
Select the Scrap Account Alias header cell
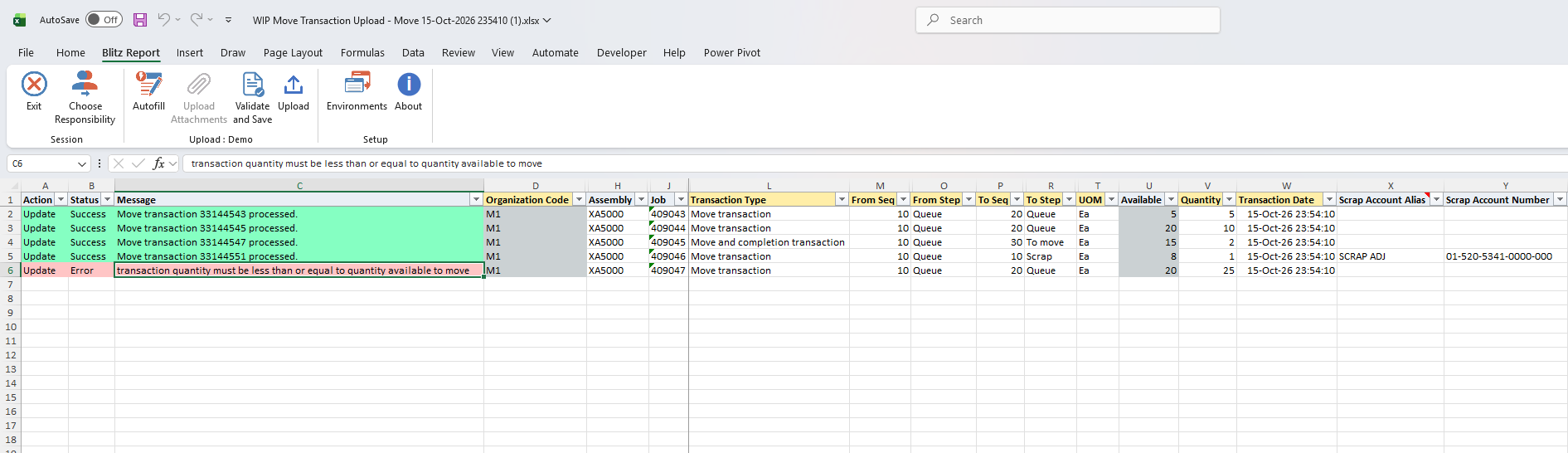(x=1390, y=200)
